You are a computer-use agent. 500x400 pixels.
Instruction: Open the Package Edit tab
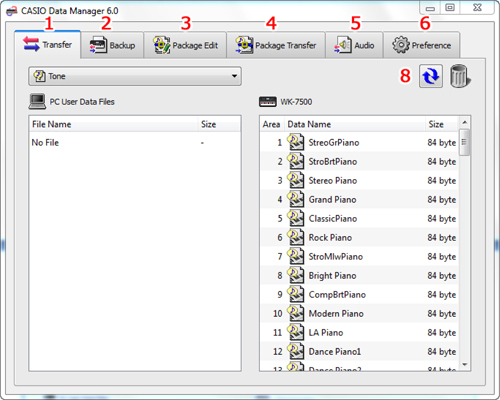[x=185, y=45]
